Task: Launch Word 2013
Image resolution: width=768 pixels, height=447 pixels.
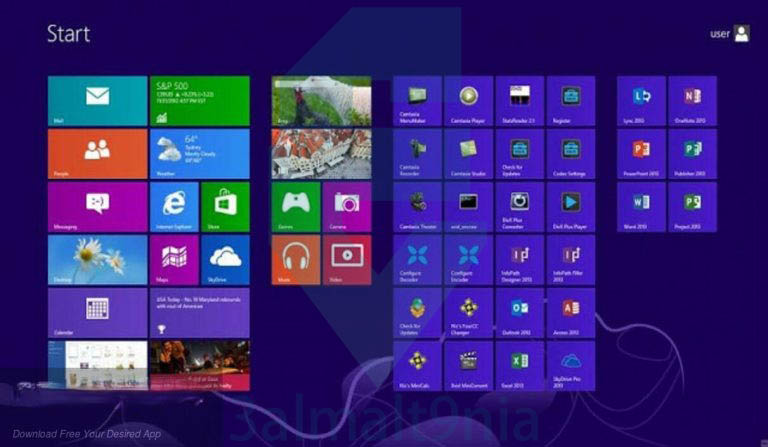Action: (x=641, y=207)
